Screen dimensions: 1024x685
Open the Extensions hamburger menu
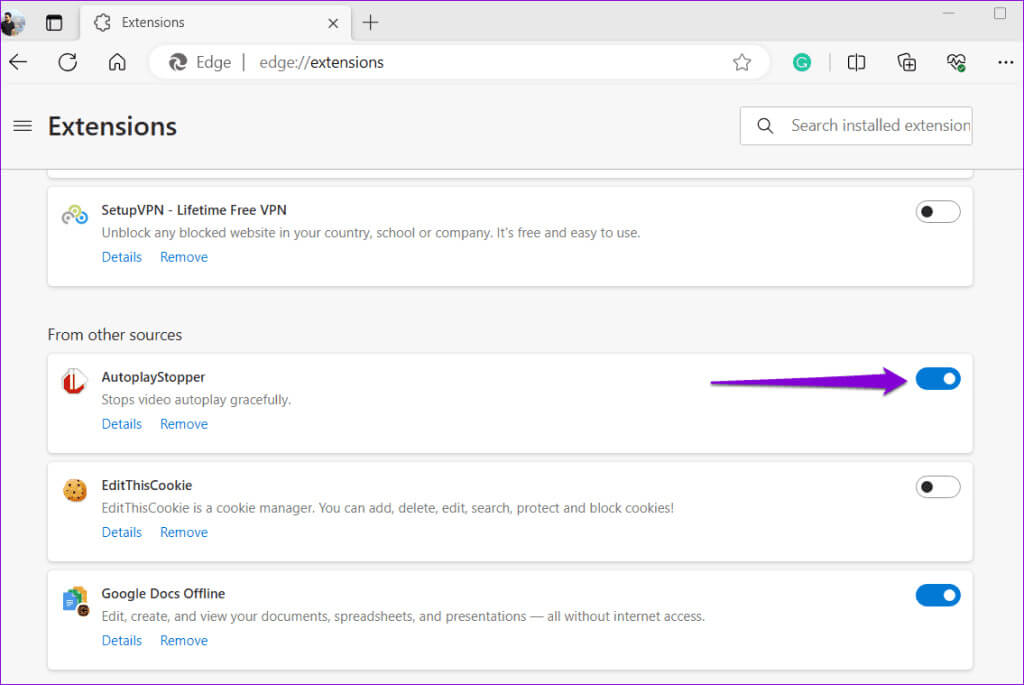click(x=23, y=126)
